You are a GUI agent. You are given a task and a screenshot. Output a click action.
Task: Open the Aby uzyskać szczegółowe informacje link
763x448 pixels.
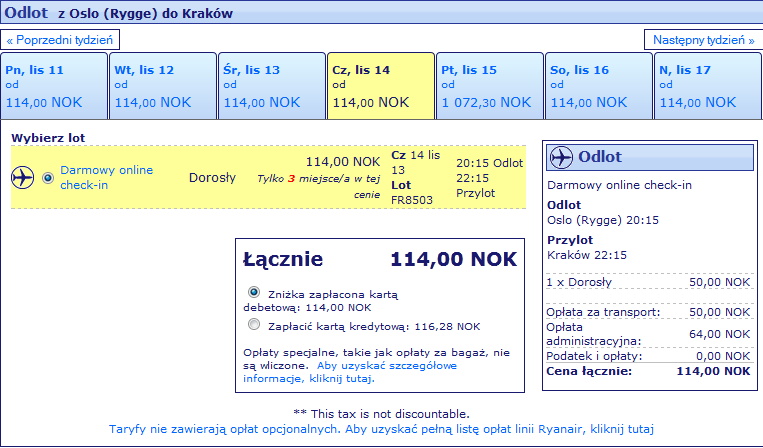tap(350, 372)
